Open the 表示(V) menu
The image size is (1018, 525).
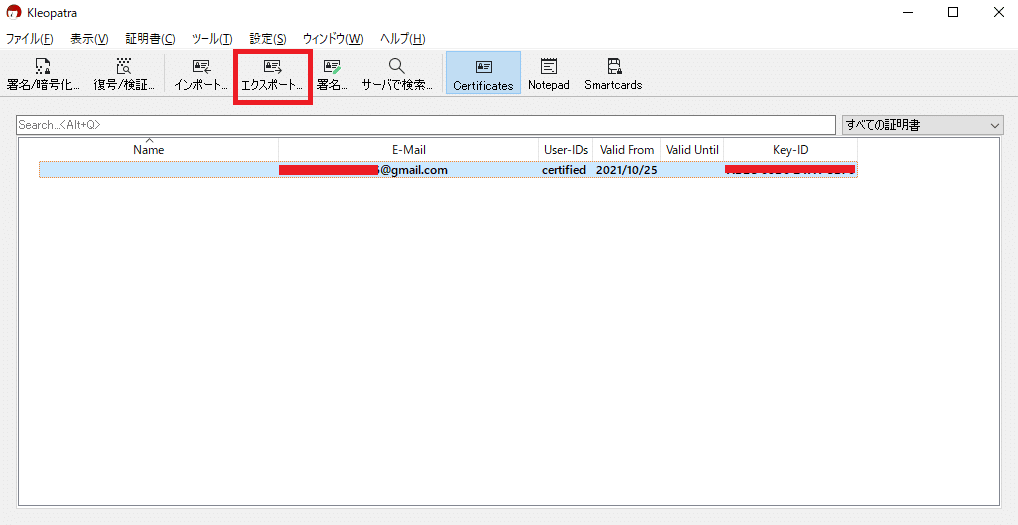89,39
